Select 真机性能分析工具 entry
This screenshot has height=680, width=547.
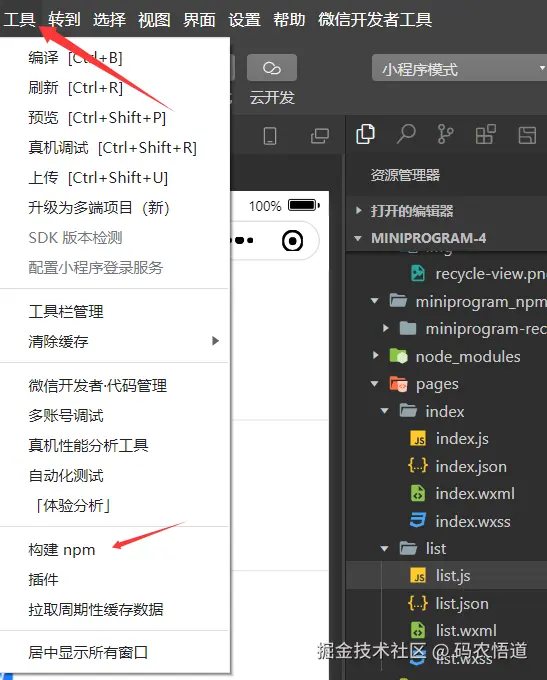[x=88, y=445]
